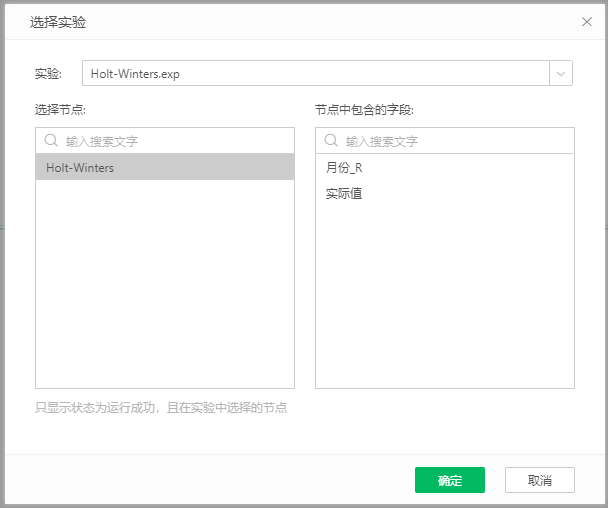Open the Holt-Winters.exp combo box
Image resolution: width=608 pixels, height=508 pixels.
click(x=315, y=74)
